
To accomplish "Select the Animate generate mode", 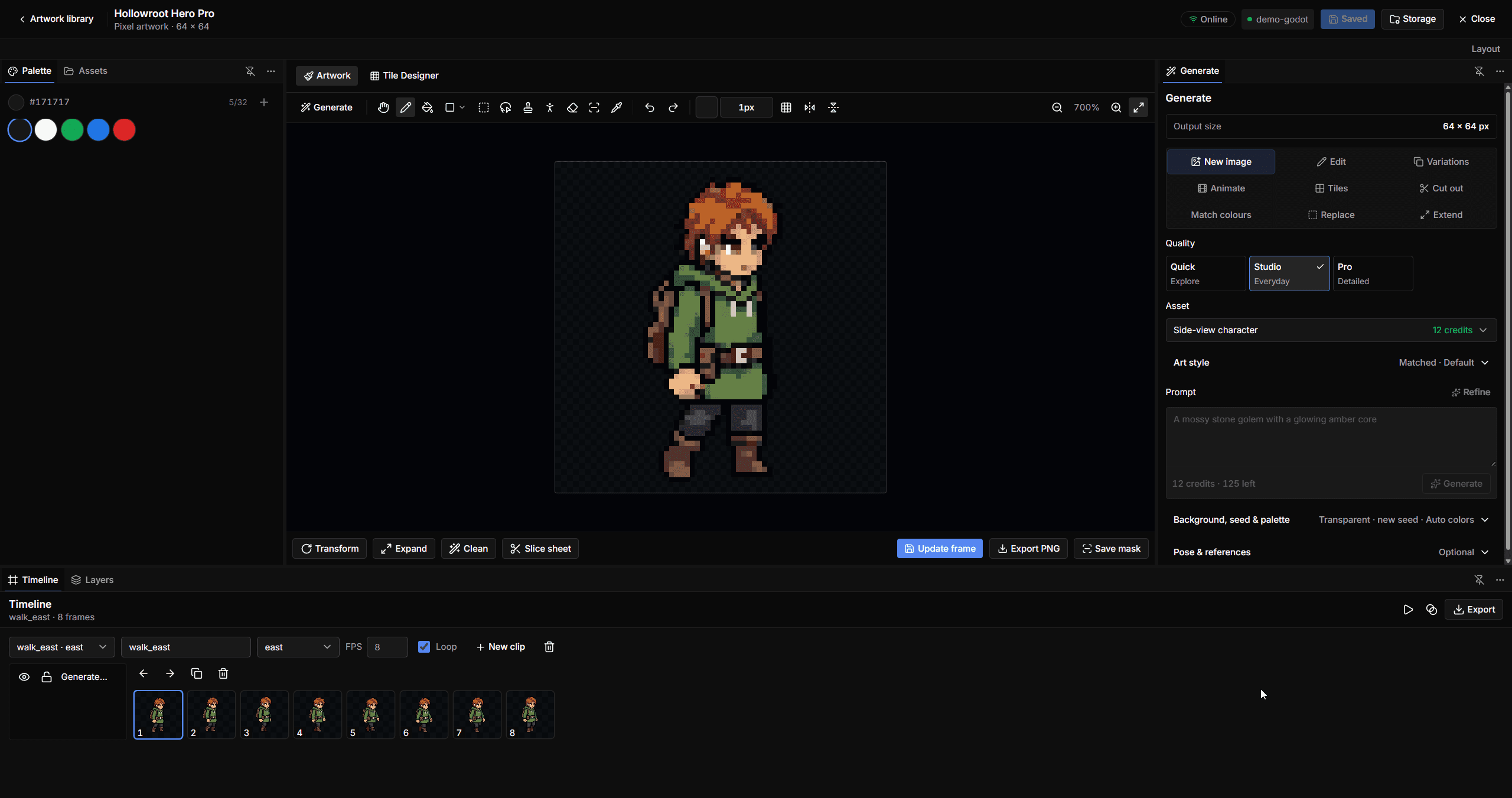I will 1221,188.
